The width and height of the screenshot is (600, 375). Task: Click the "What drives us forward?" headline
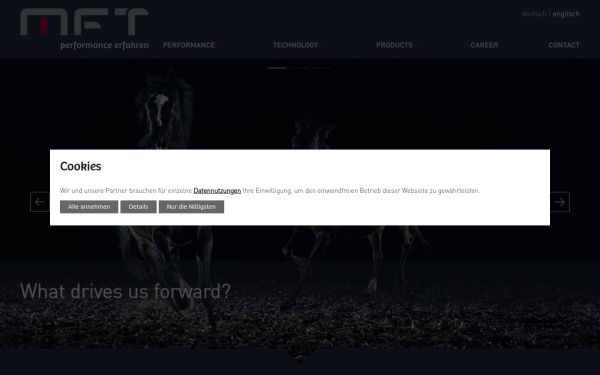[x=125, y=291]
